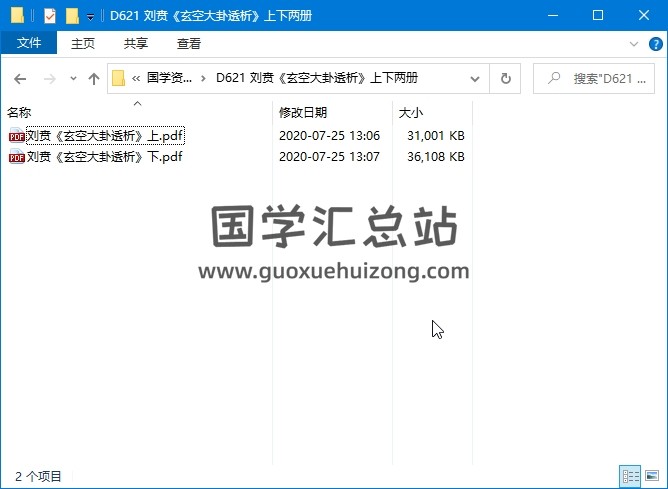Viewport: 668px width, 489px height.
Task: Open the Help question mark icon
Action: (653, 44)
